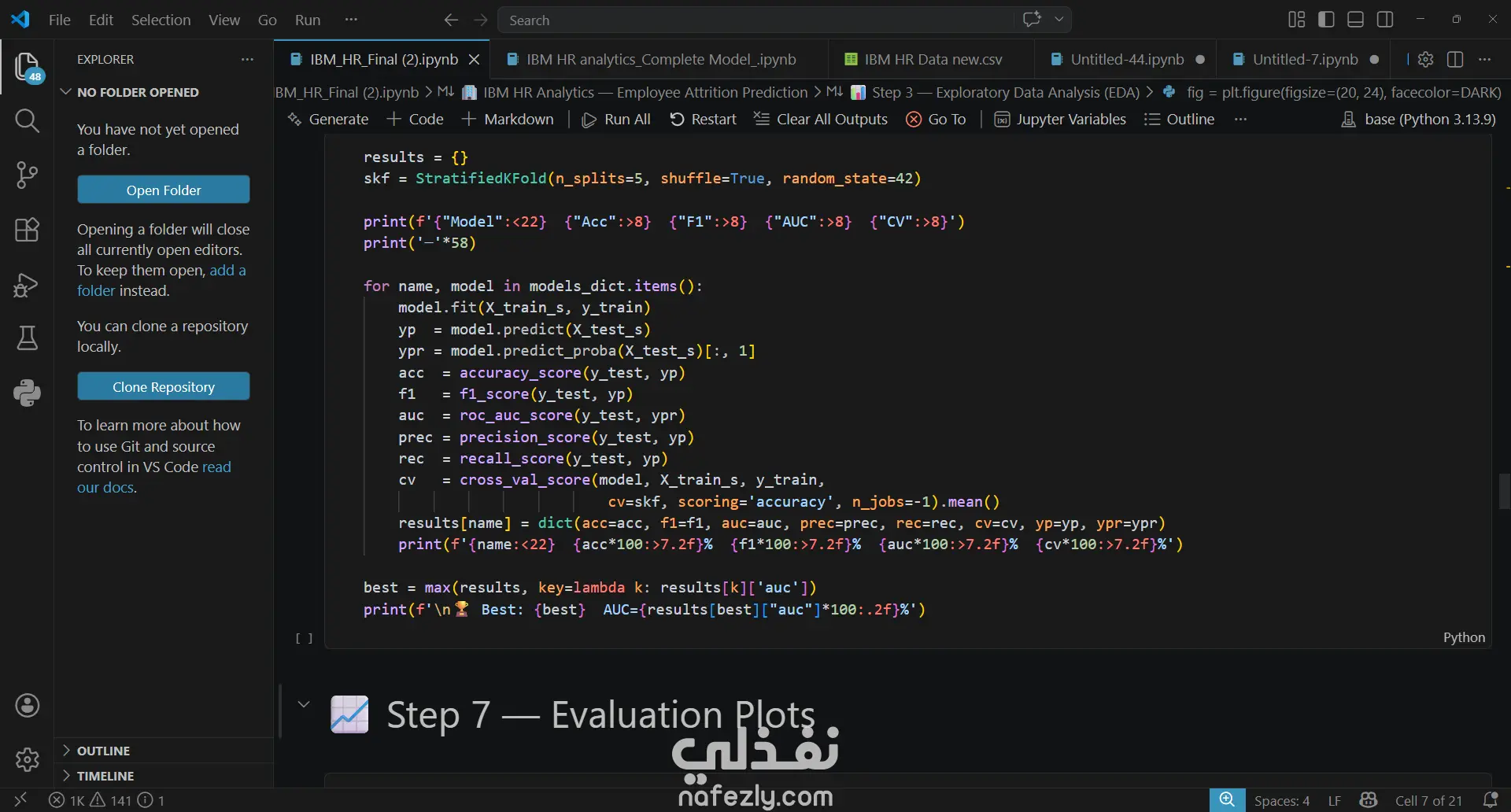The width and height of the screenshot is (1511, 812).
Task: Open notebook settings gear in tab bar
Action: [x=1425, y=59]
